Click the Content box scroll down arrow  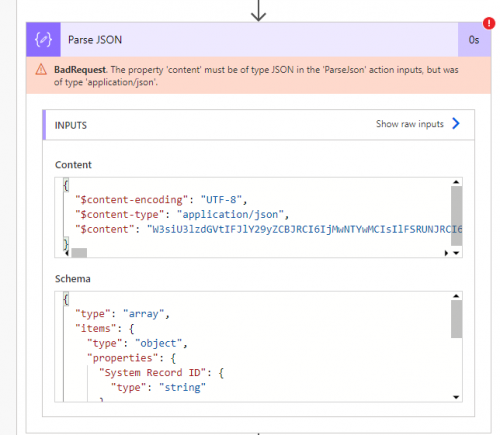pyautogui.click(x=456, y=253)
